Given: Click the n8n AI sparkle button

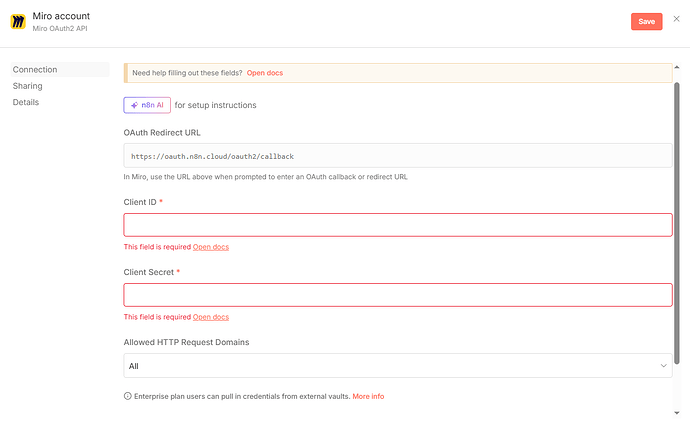Looking at the screenshot, I should [x=146, y=105].
